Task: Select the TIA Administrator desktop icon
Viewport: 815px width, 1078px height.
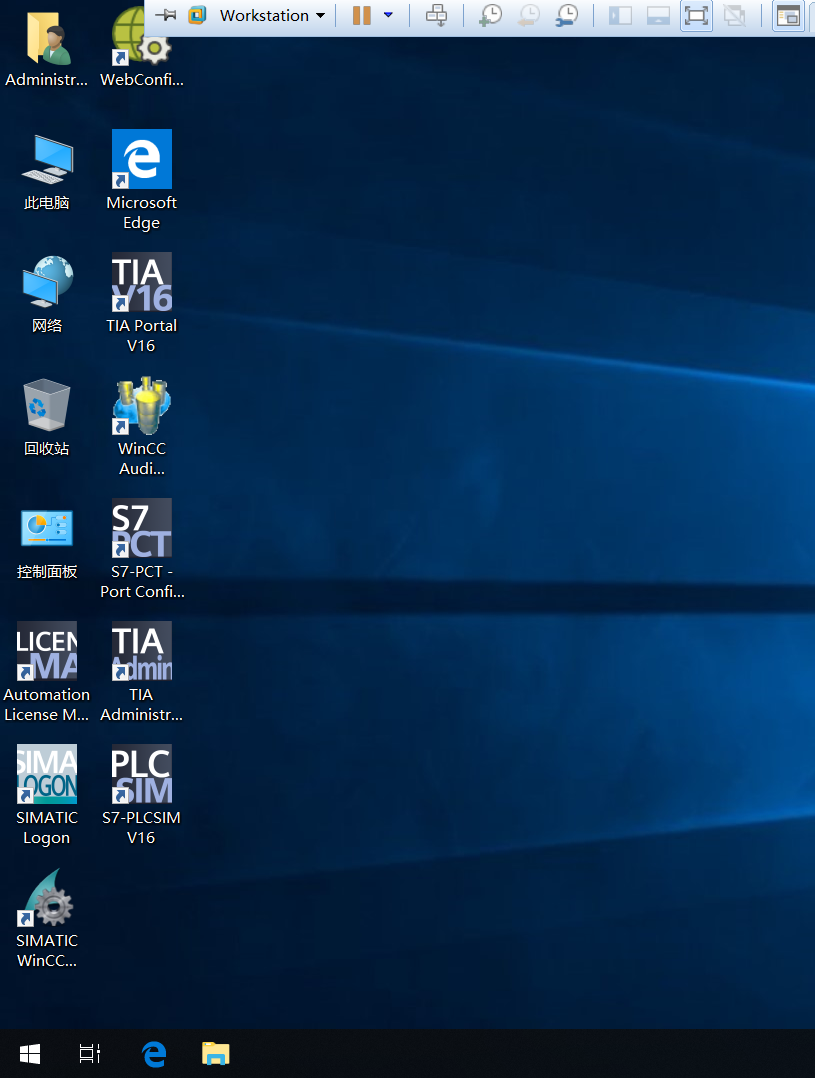Action: pyautogui.click(x=141, y=652)
